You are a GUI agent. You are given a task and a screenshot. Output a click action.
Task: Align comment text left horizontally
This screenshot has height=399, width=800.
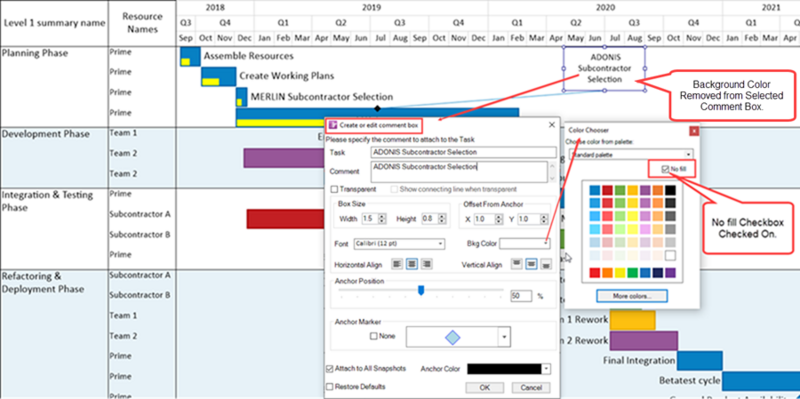click(396, 264)
